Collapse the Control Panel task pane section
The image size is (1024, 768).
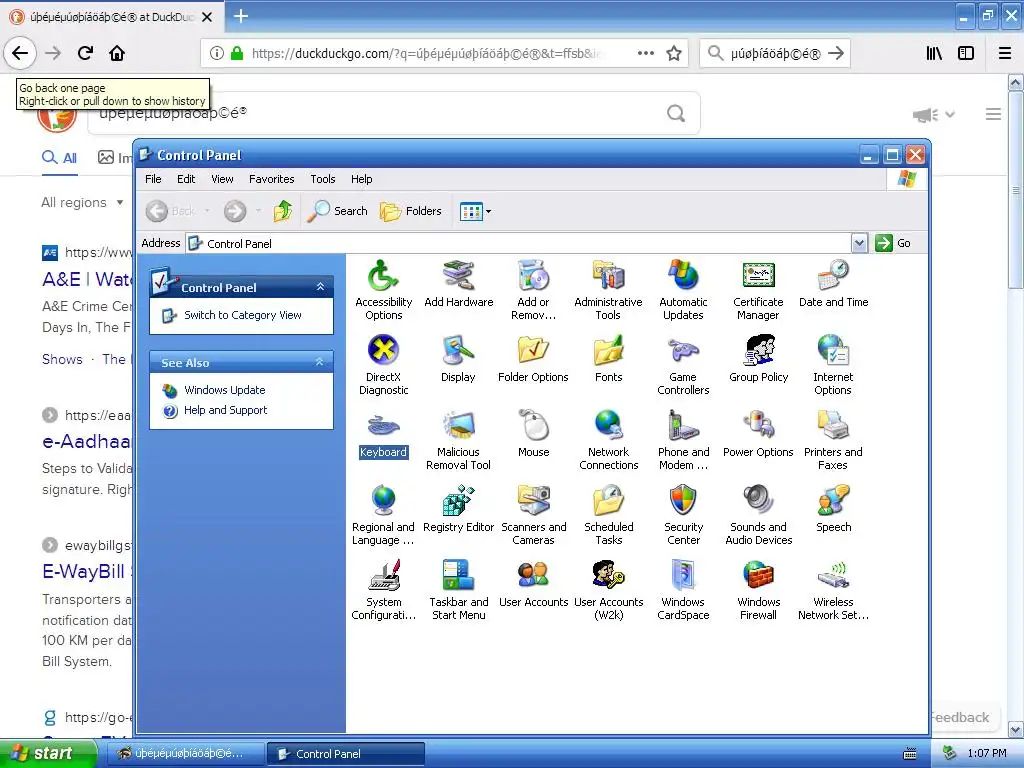point(320,287)
